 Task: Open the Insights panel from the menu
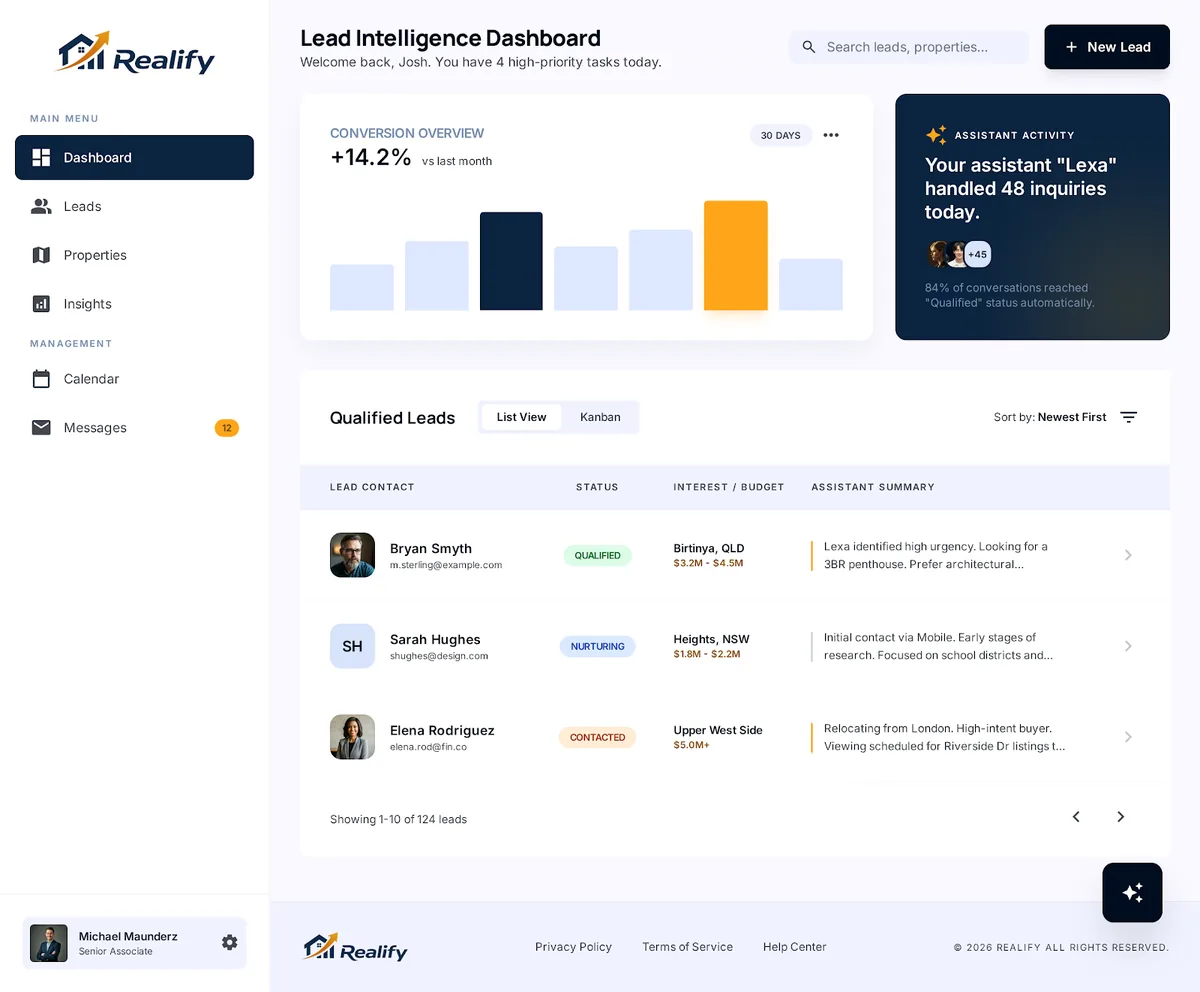click(x=84, y=304)
